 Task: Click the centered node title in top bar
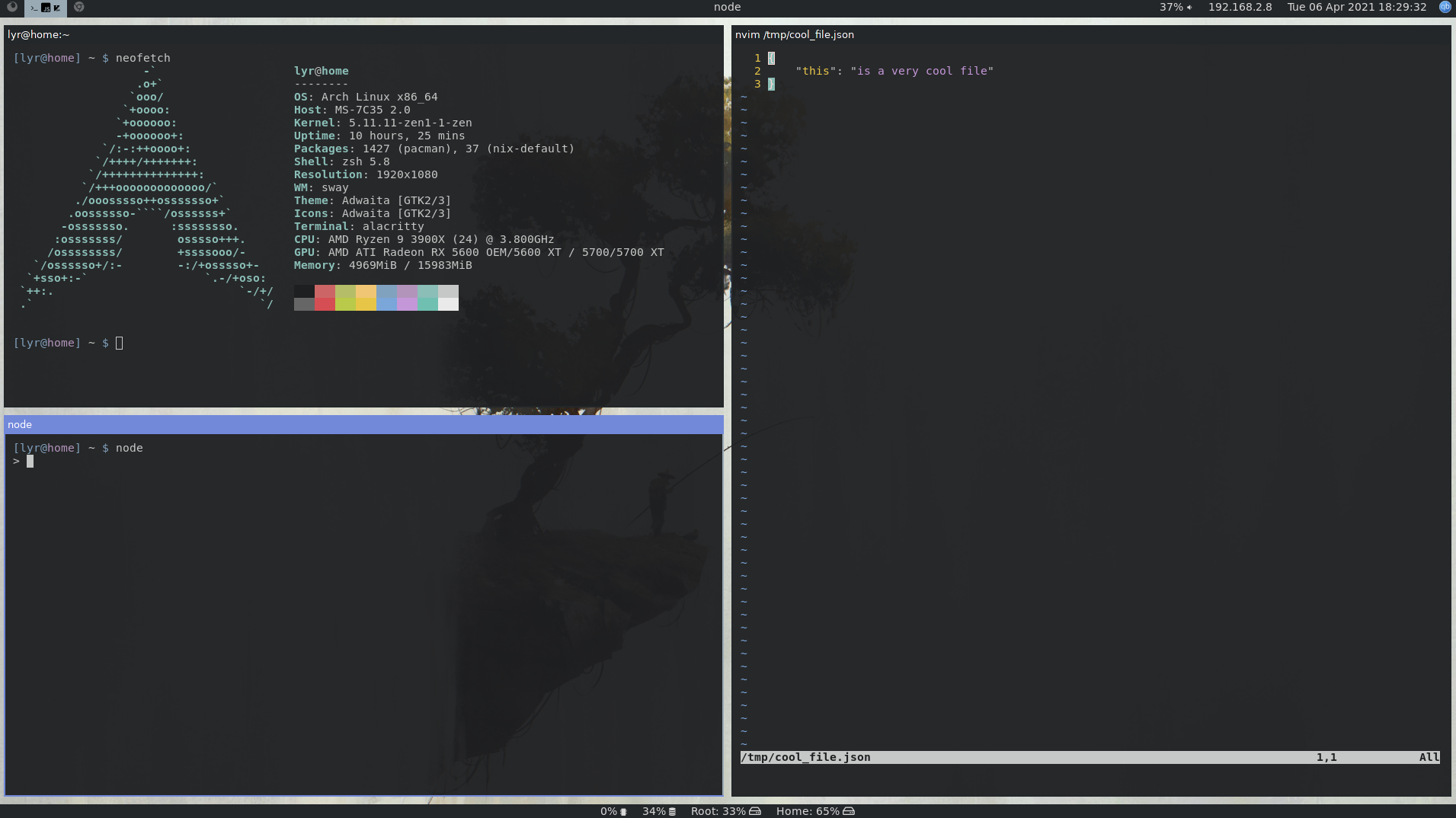coord(727,7)
